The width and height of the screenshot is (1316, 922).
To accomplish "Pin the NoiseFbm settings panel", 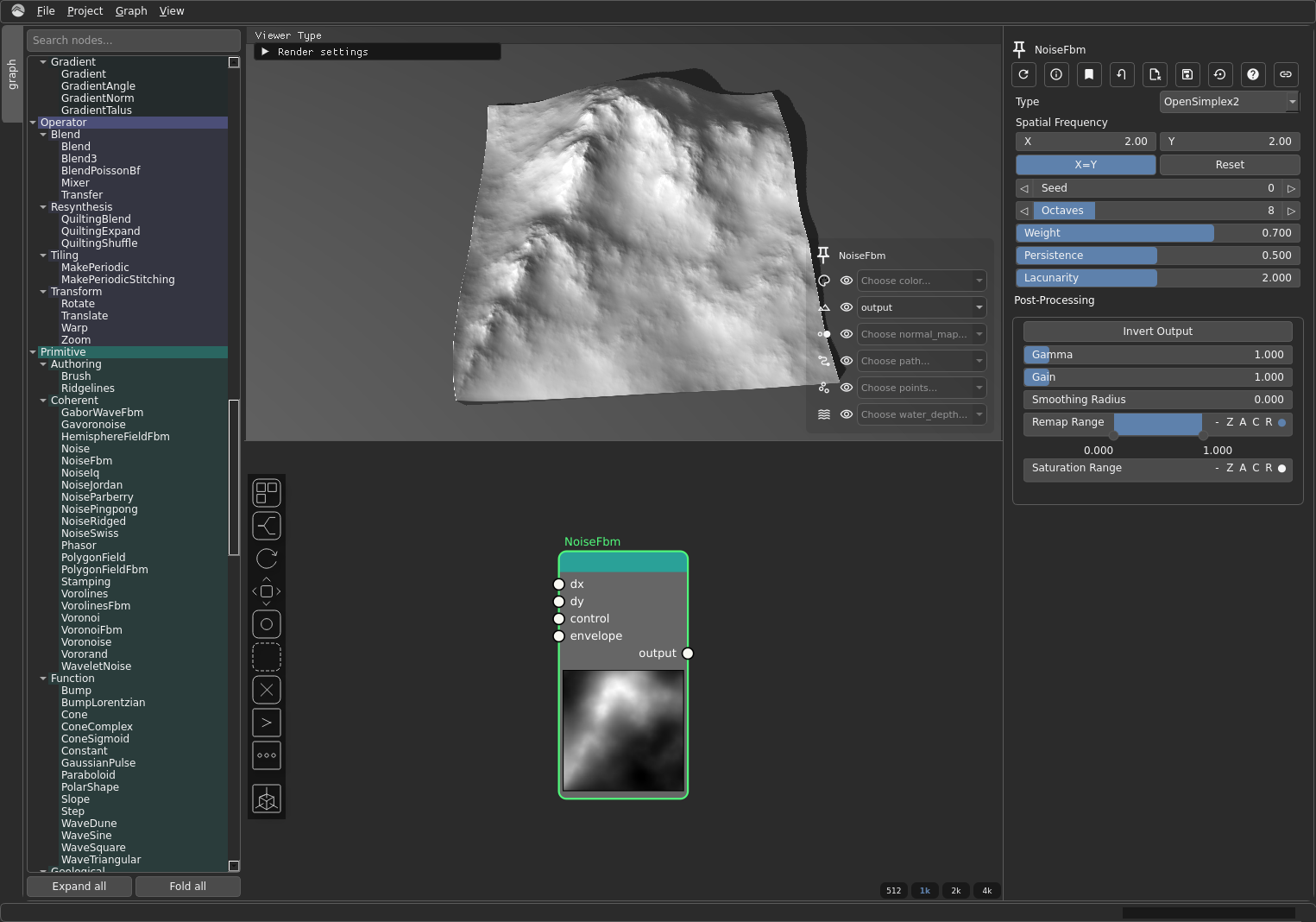I will click(x=1019, y=49).
